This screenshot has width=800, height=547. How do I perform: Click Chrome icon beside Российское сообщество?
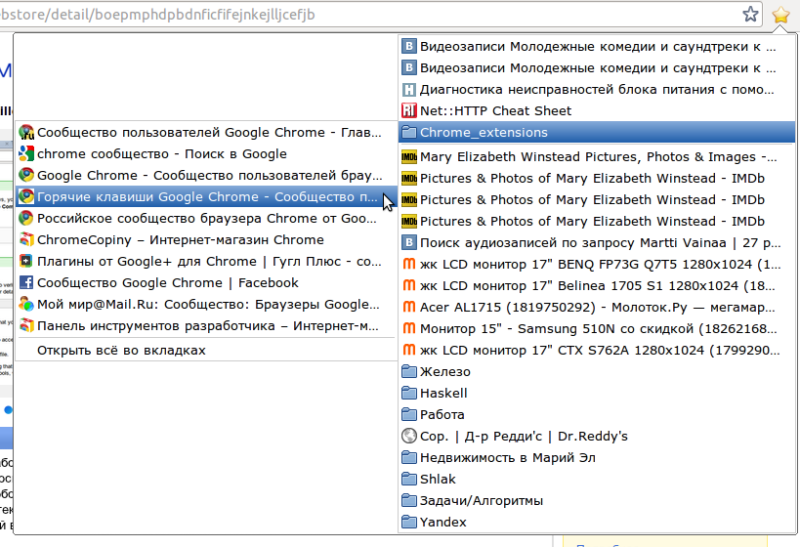tap(26, 218)
